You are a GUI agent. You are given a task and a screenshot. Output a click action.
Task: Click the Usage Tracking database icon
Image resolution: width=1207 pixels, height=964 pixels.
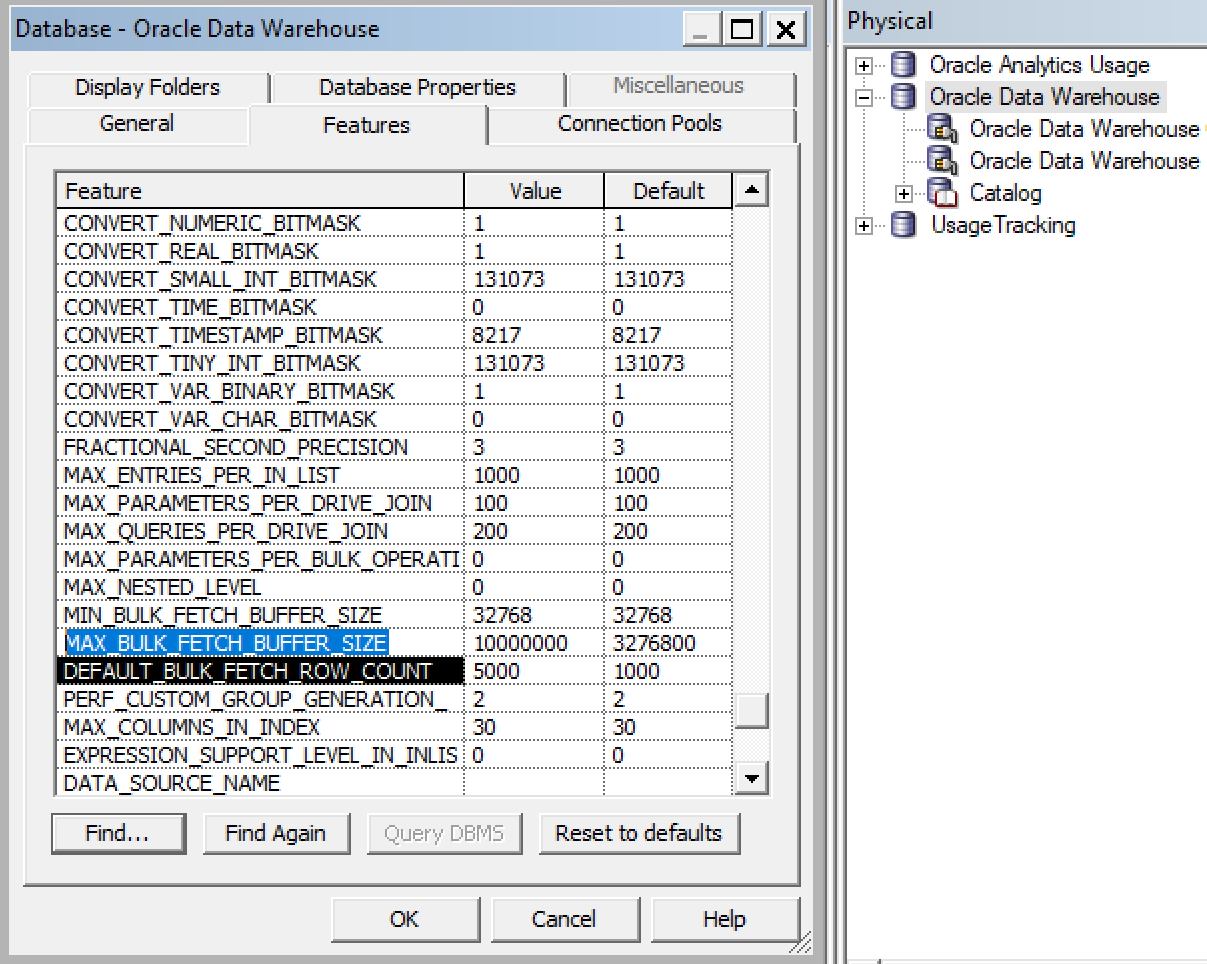pos(903,225)
